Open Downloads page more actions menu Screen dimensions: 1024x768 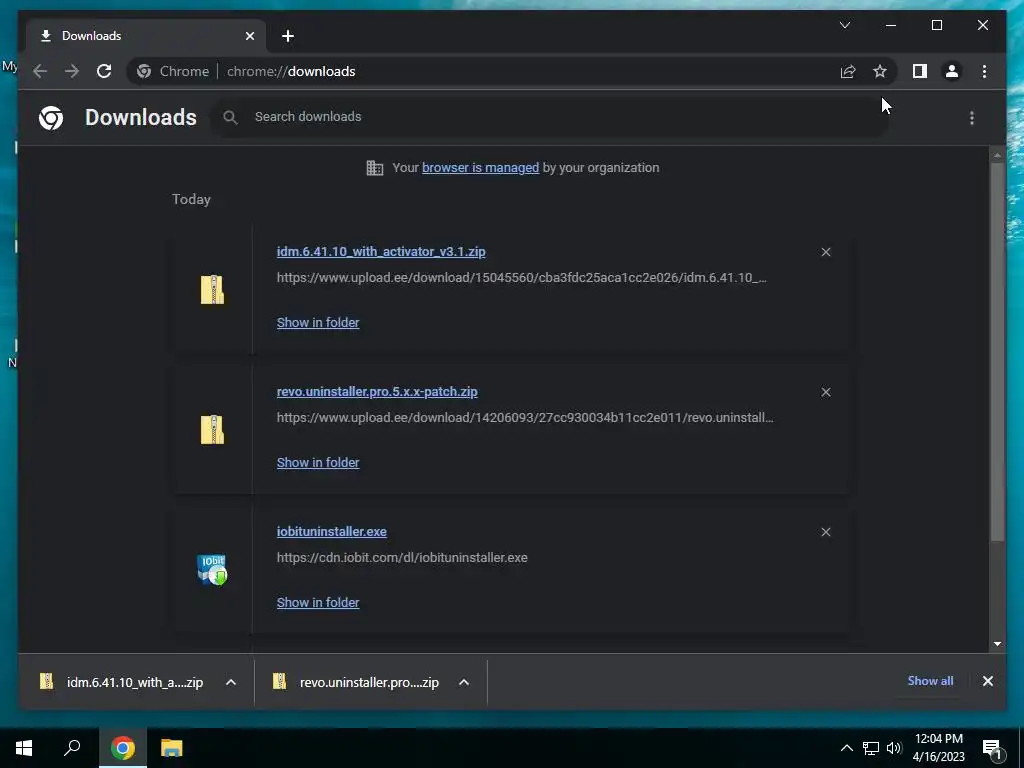[x=972, y=118]
